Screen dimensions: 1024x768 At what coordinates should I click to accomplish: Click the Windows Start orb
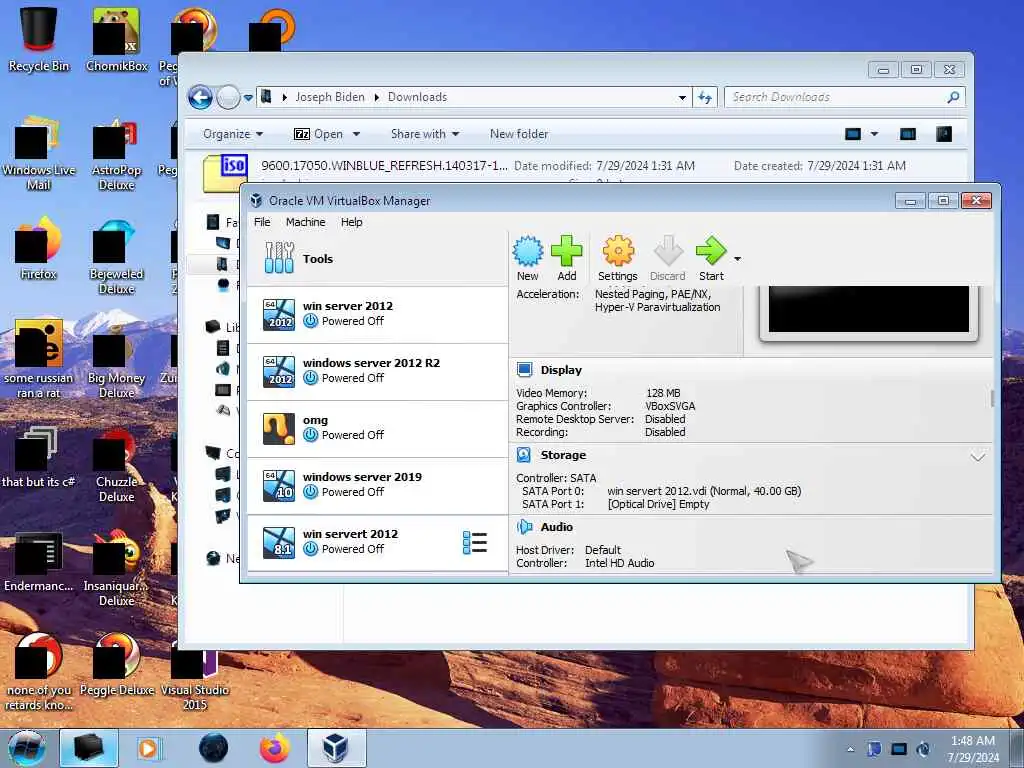pyautogui.click(x=27, y=748)
